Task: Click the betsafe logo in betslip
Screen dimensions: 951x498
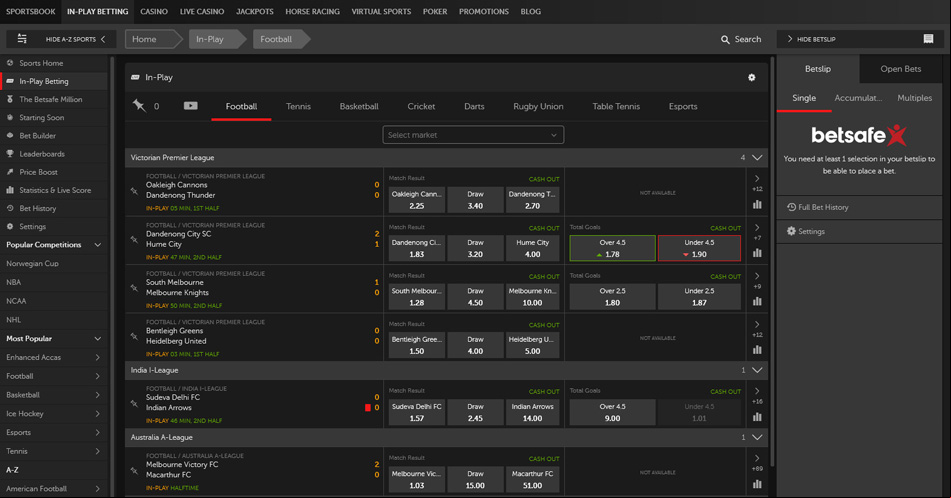Action: click(859, 135)
